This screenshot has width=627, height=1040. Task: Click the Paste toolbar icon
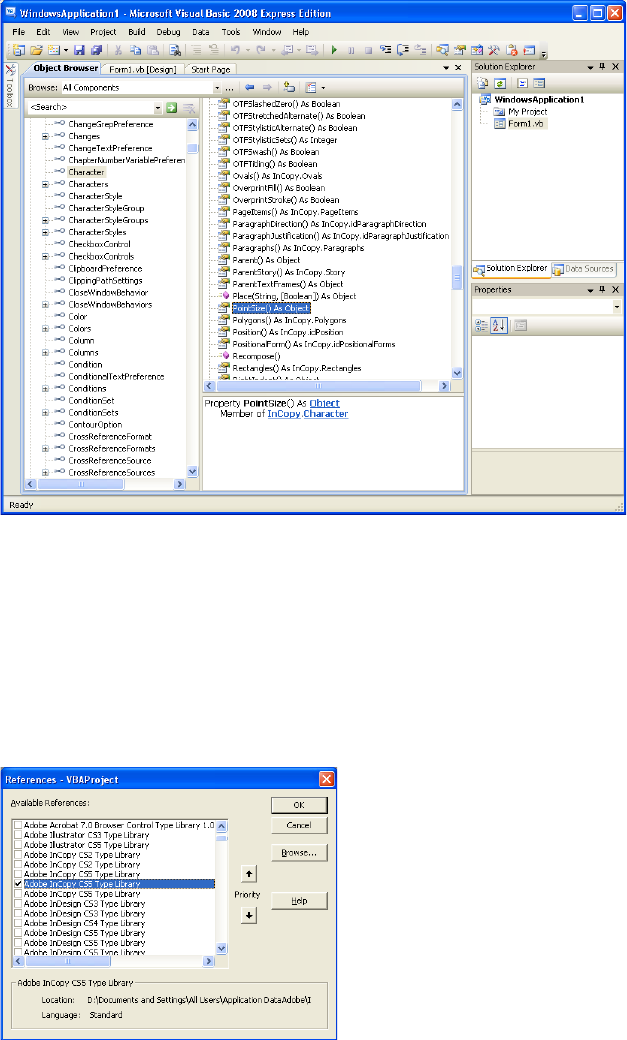pos(153,50)
